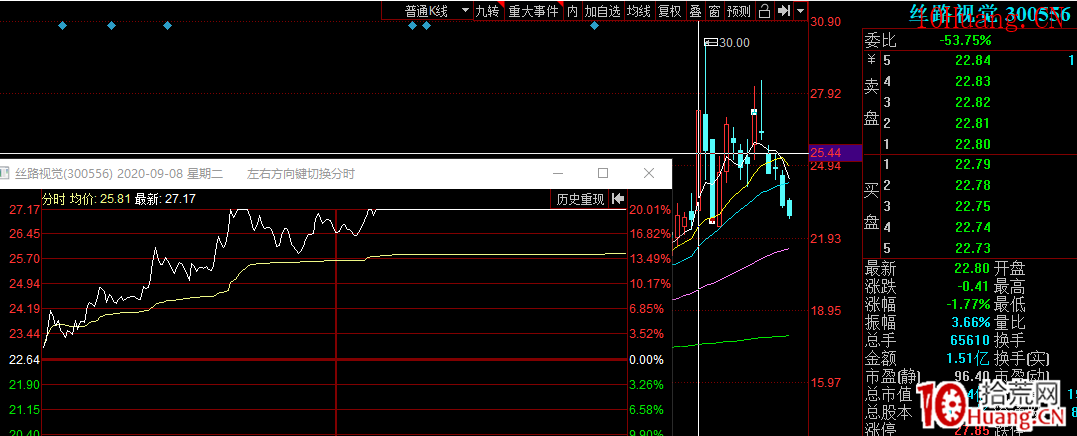Image resolution: width=1077 pixels, height=436 pixels.
Task: Select sell level 4 price 22.83
Action: point(973,82)
